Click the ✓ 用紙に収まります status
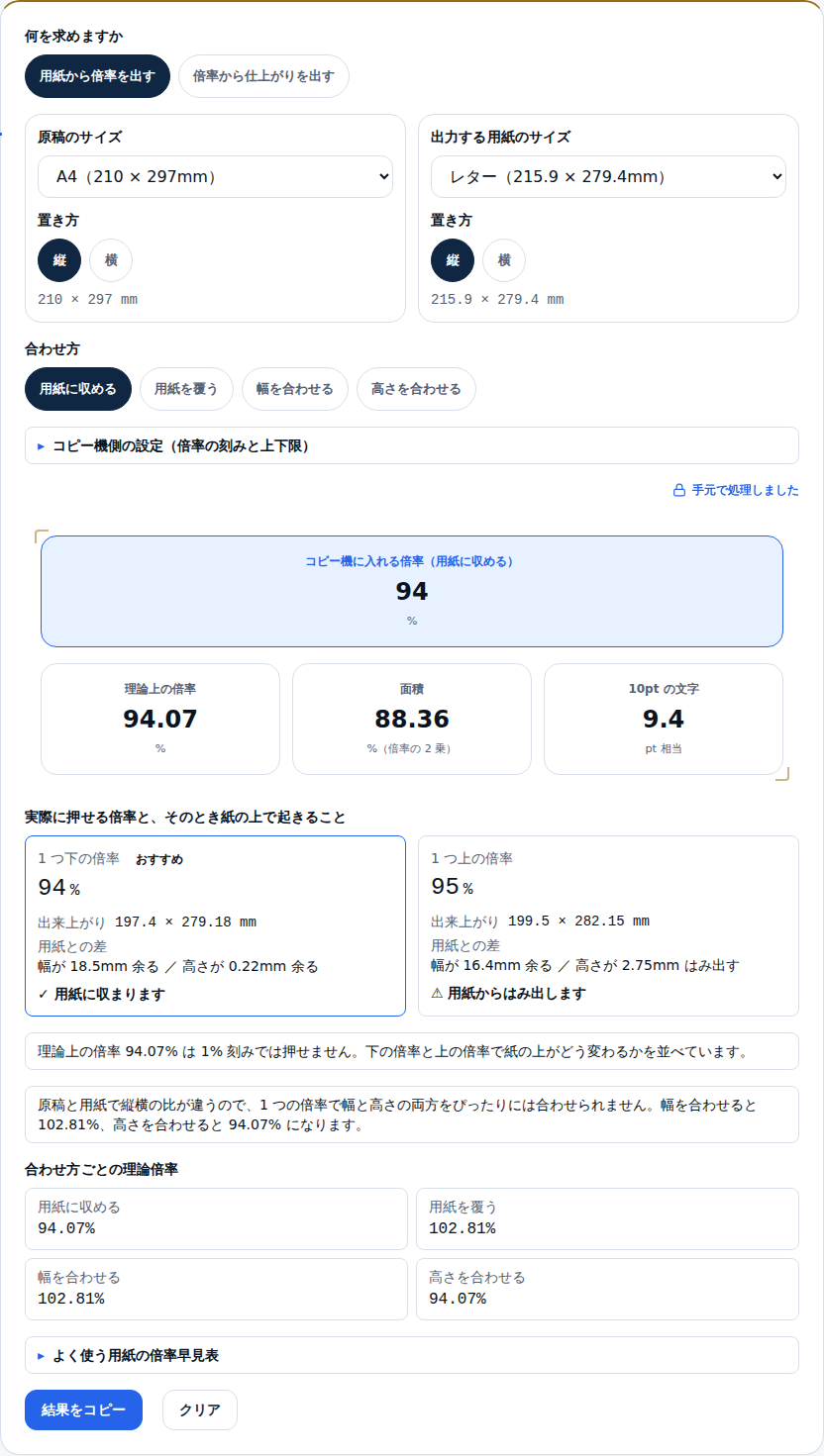The image size is (824, 1456). [x=101, y=994]
